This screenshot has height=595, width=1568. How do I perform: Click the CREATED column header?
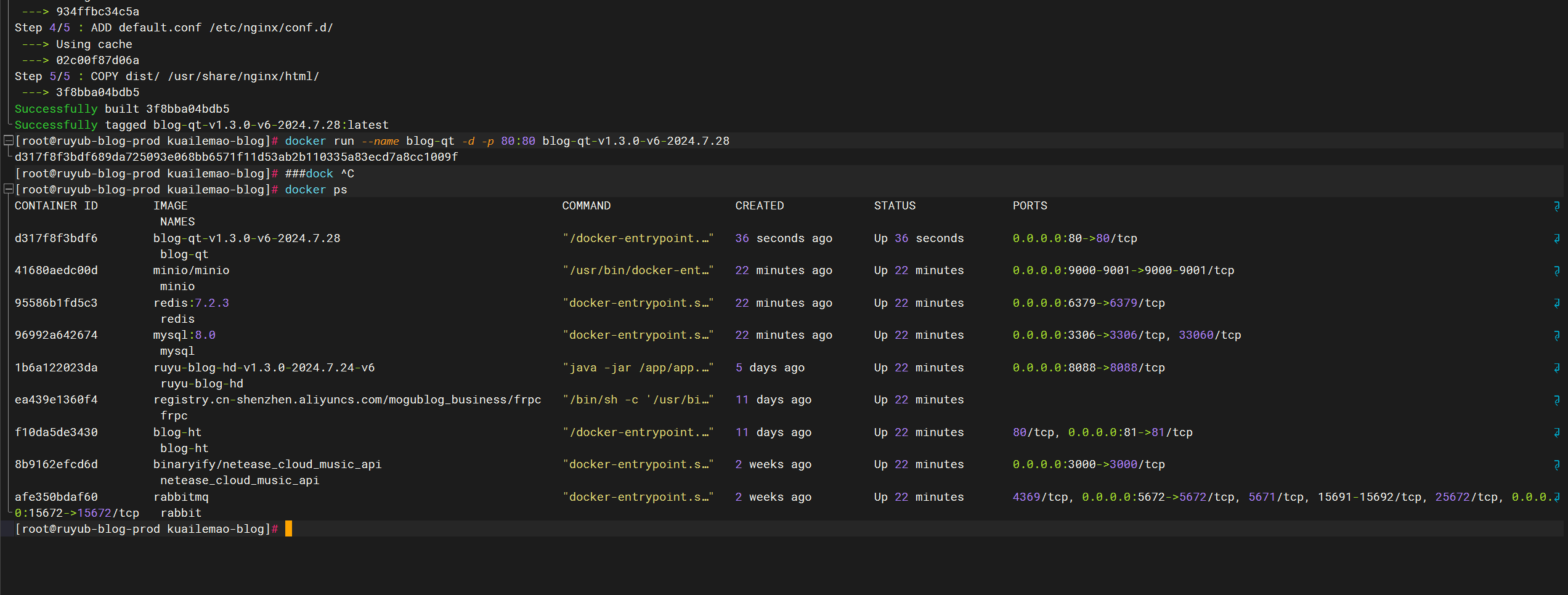pos(760,206)
